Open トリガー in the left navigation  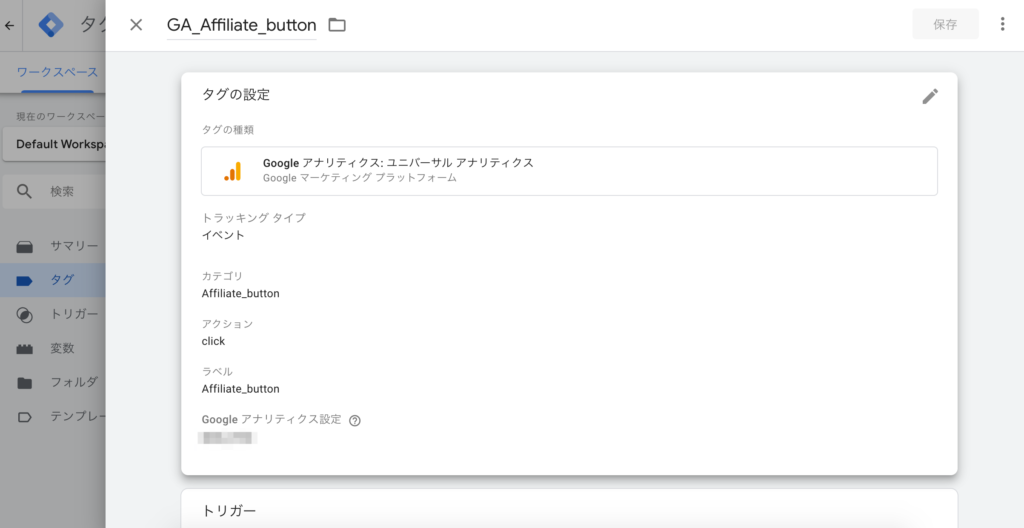(x=73, y=314)
